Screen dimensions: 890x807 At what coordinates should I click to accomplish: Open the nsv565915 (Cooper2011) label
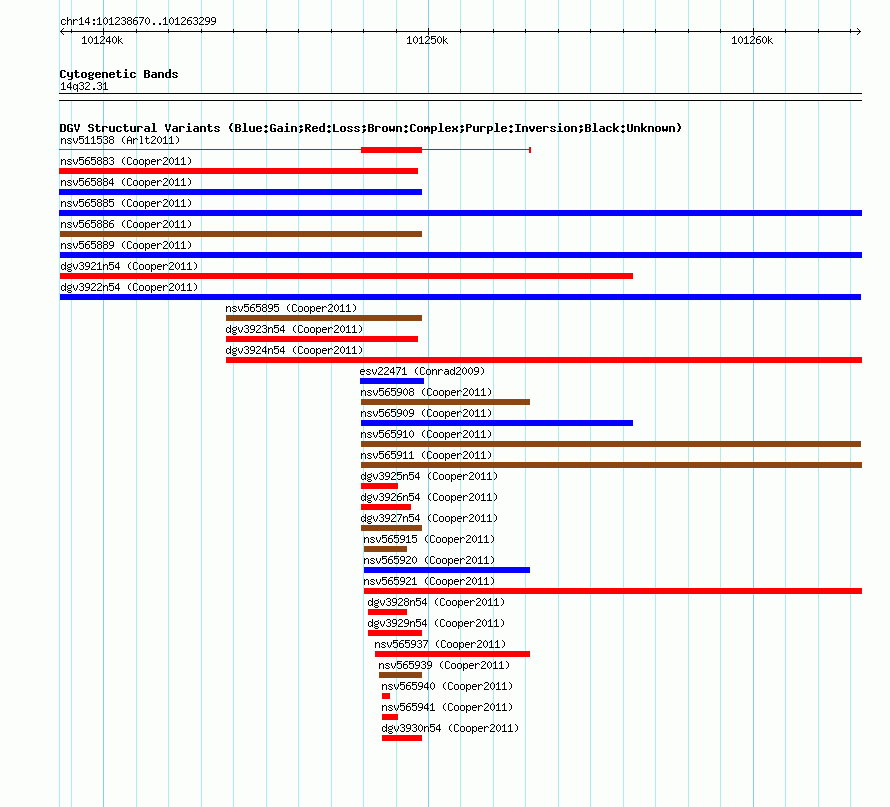pos(429,539)
